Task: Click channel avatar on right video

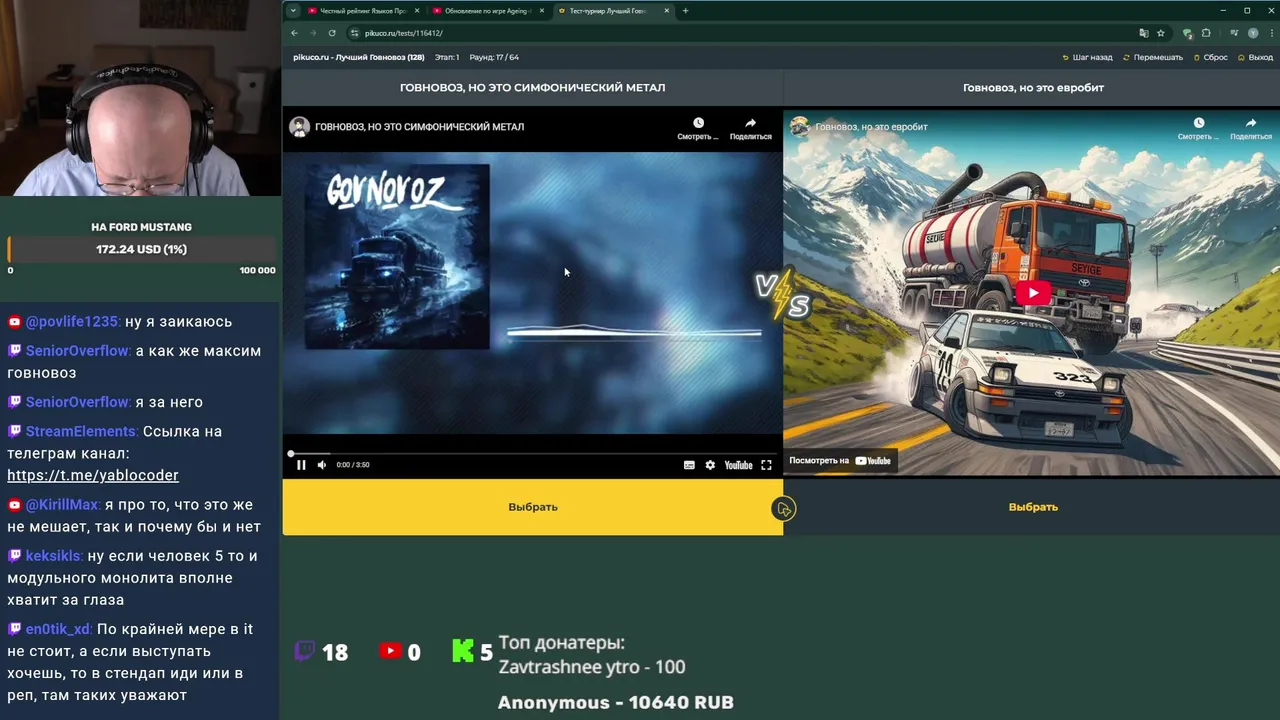Action: [x=800, y=126]
